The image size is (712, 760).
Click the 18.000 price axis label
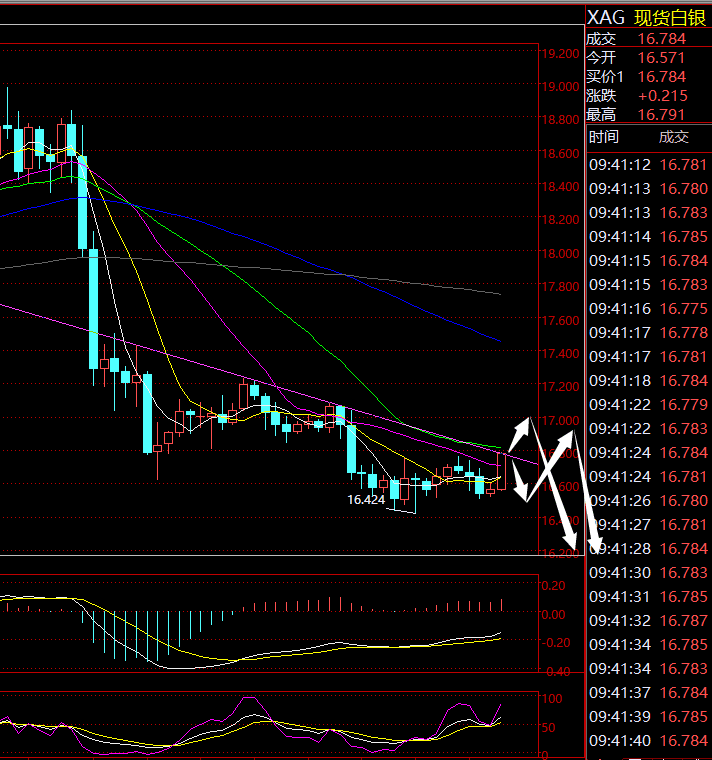[558, 253]
